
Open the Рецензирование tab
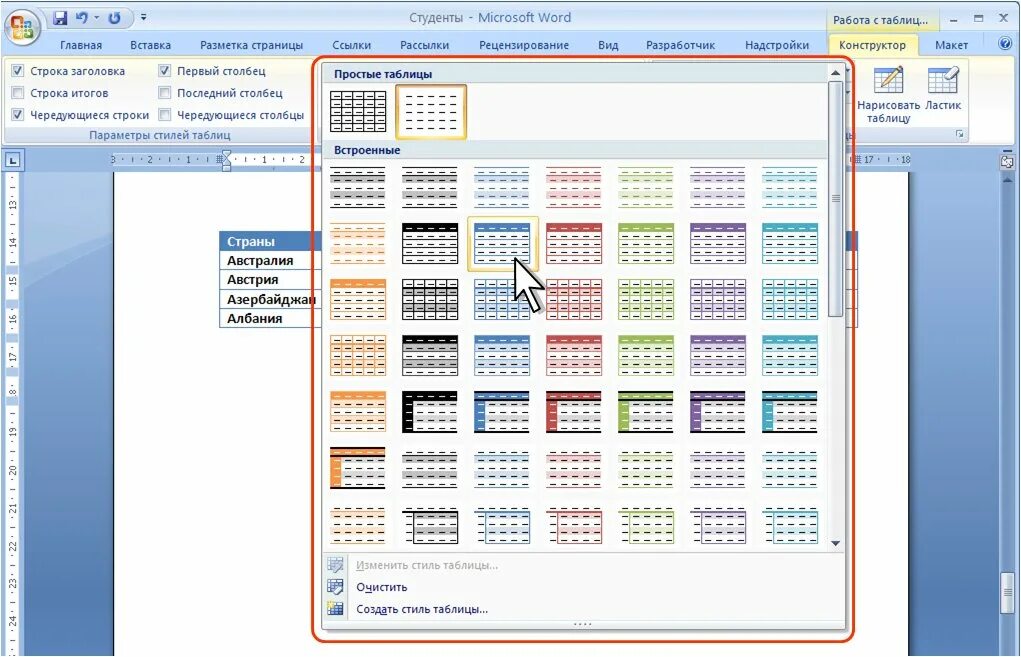(x=524, y=45)
